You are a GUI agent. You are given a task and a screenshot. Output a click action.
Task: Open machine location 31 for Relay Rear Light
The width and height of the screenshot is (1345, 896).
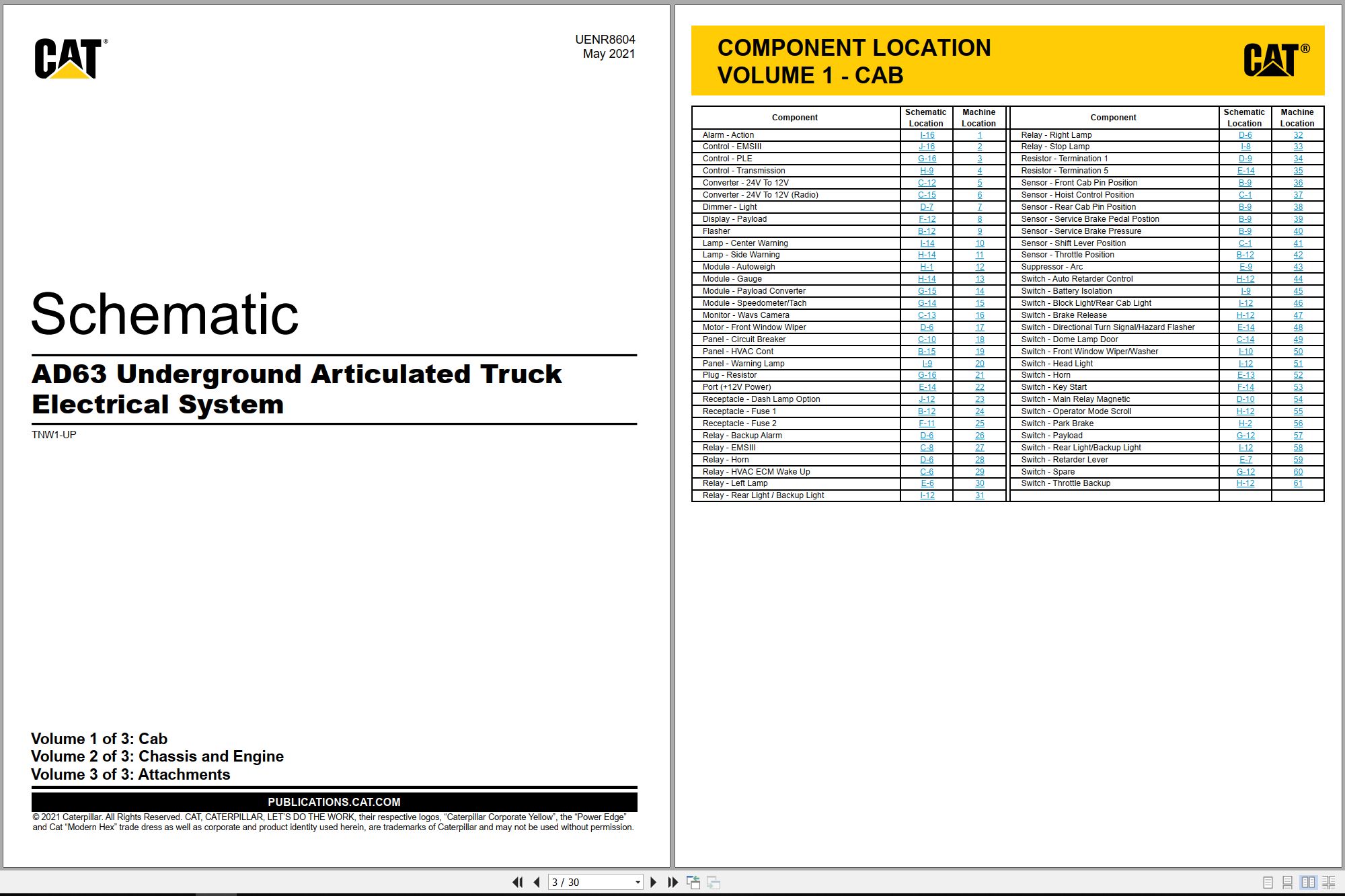pos(979,495)
